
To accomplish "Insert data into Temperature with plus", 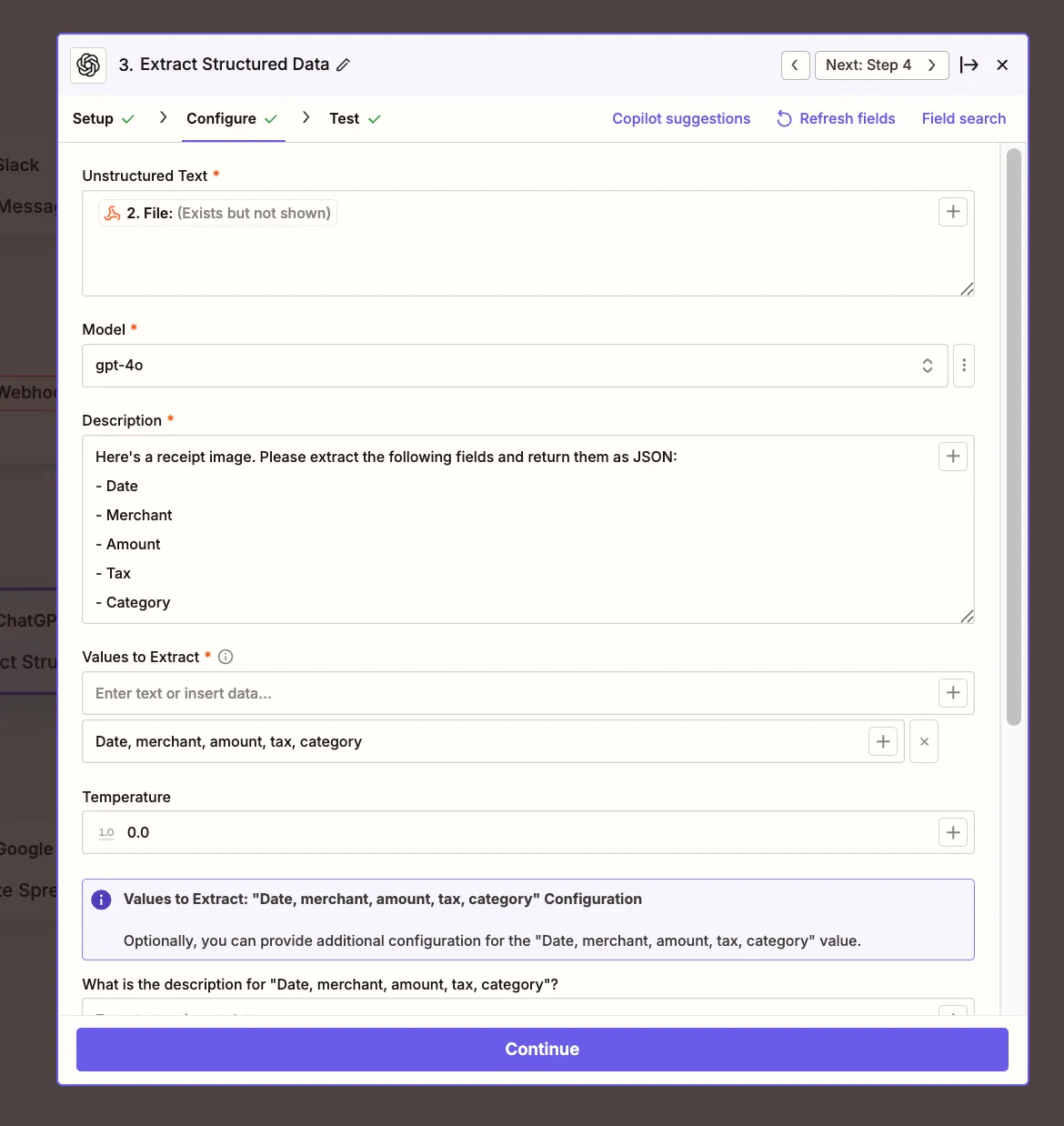I will click(x=953, y=832).
